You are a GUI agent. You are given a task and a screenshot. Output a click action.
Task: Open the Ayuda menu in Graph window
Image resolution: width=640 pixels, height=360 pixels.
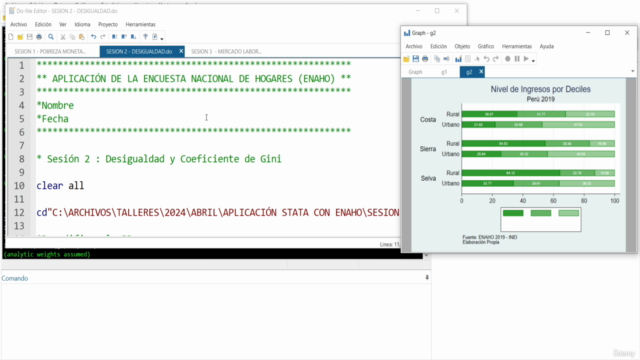pyautogui.click(x=547, y=47)
